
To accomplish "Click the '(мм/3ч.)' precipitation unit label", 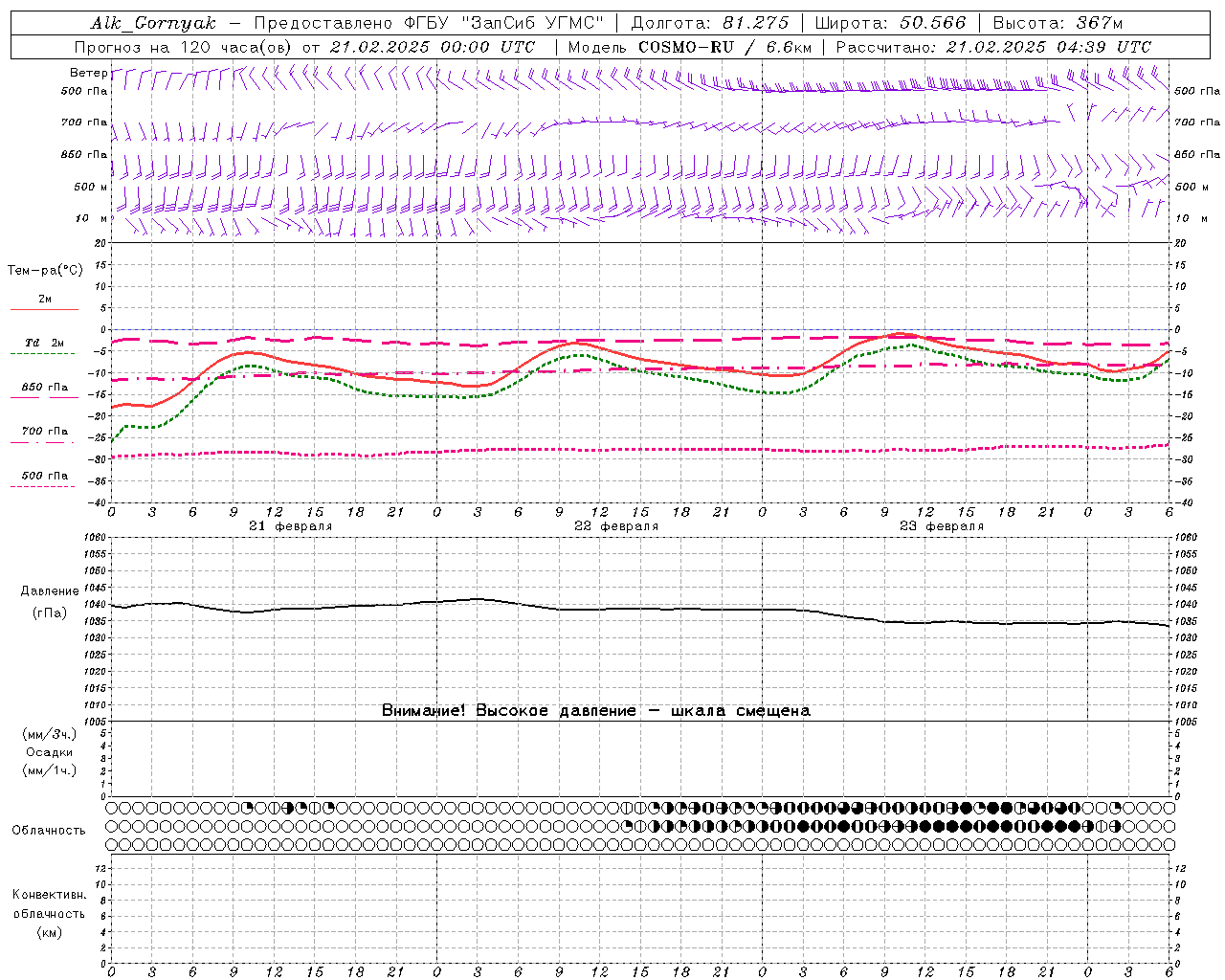I will tap(49, 734).
